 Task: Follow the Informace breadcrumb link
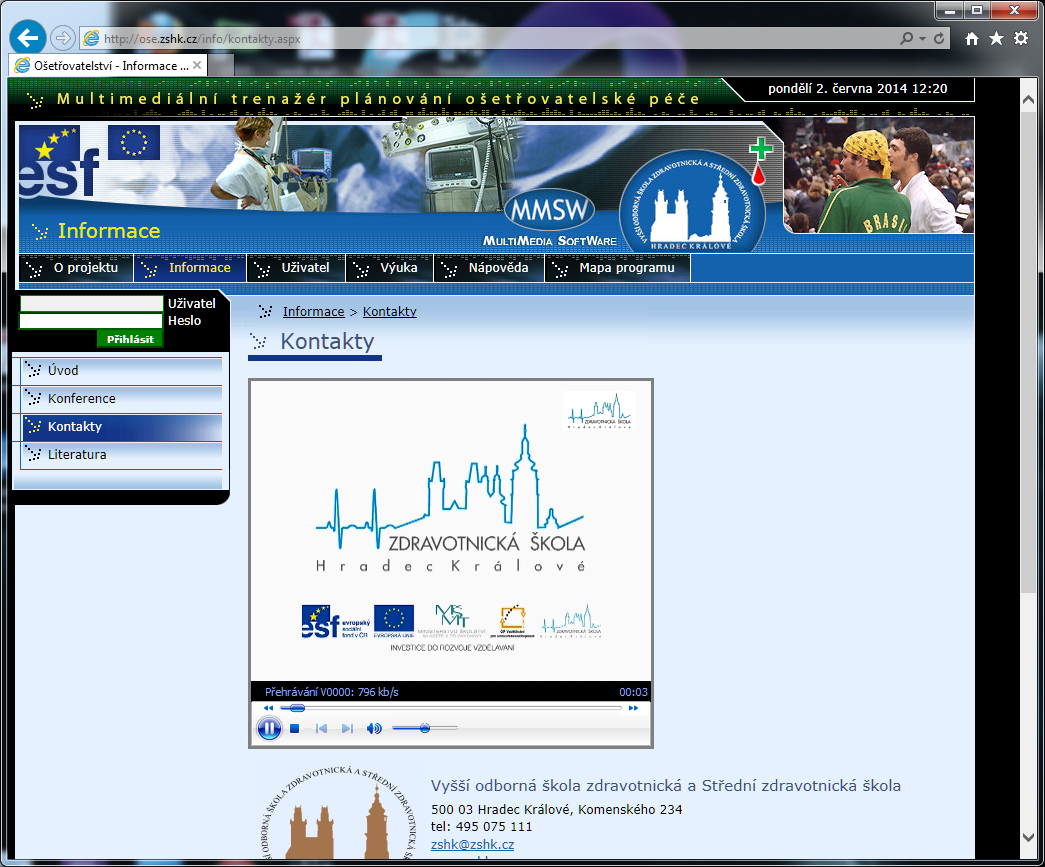313,311
